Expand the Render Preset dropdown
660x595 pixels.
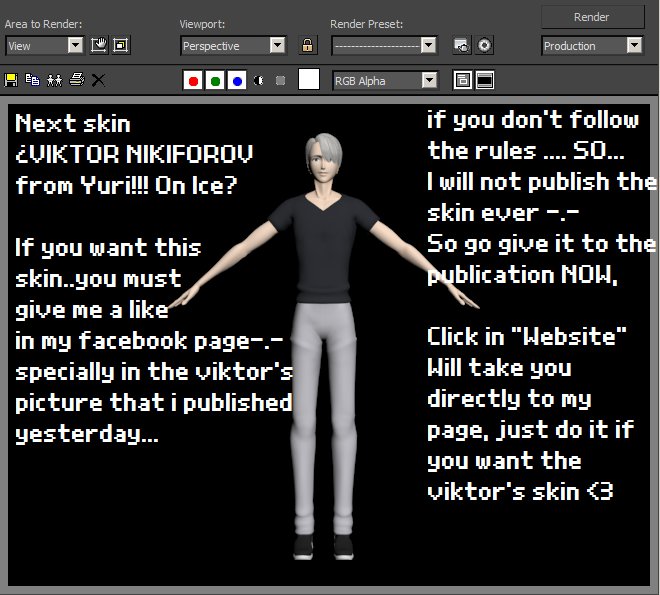click(384, 45)
